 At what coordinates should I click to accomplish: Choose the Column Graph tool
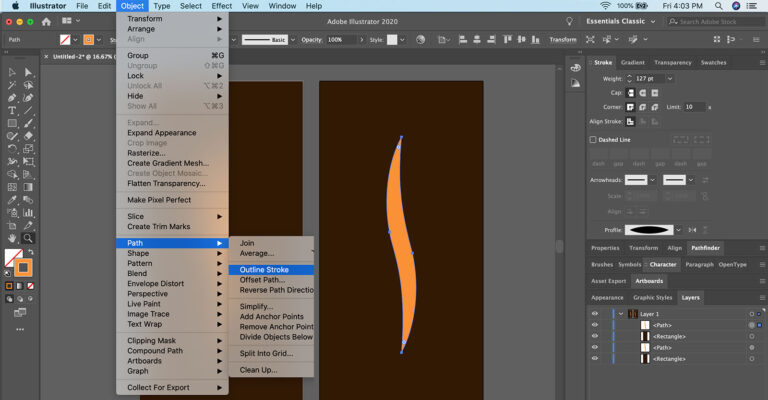pos(28,212)
